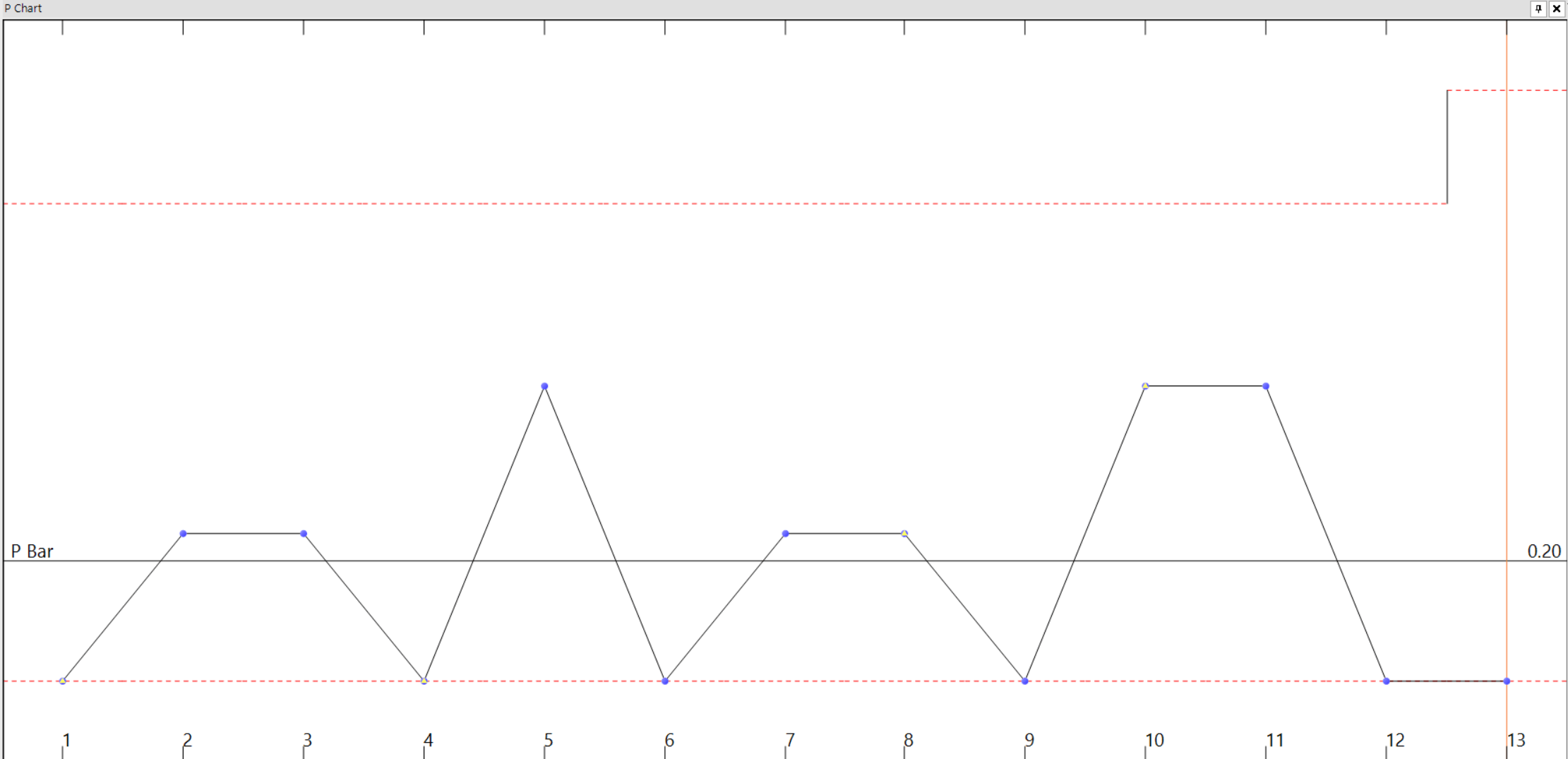Select the data point for subgroup 10

[x=1145, y=386]
